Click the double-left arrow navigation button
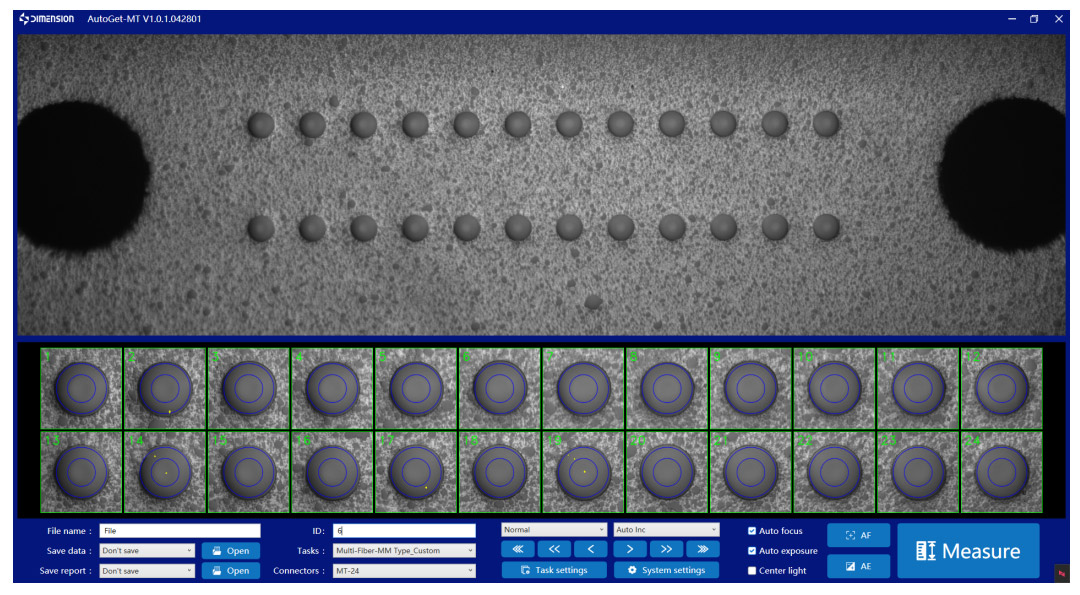This screenshot has width=1080, height=595. coord(554,550)
